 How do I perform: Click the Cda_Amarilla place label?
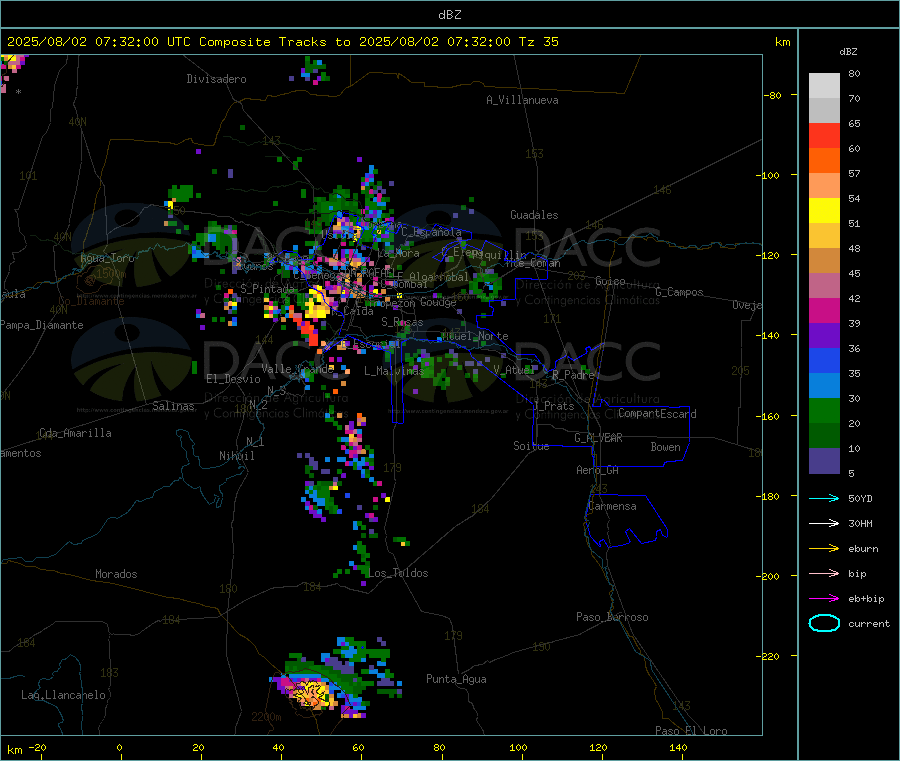coord(75,433)
